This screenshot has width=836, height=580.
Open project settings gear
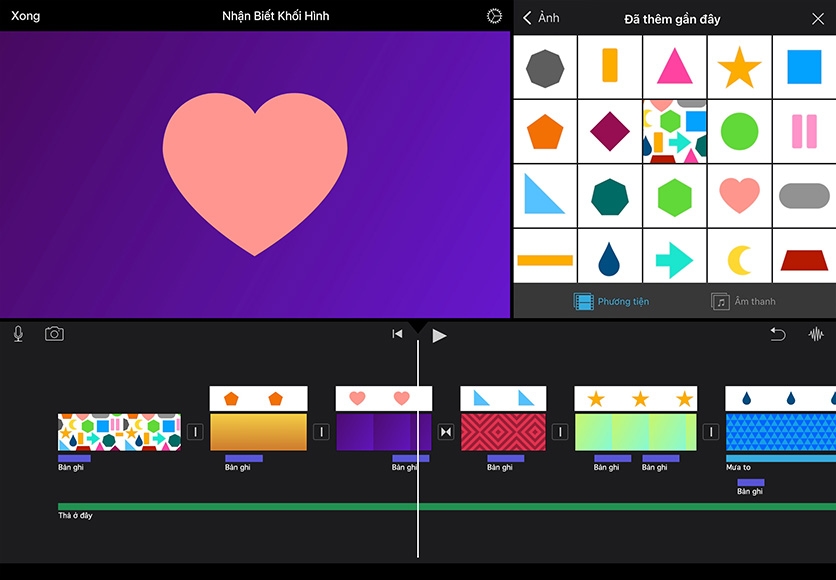[x=494, y=16]
